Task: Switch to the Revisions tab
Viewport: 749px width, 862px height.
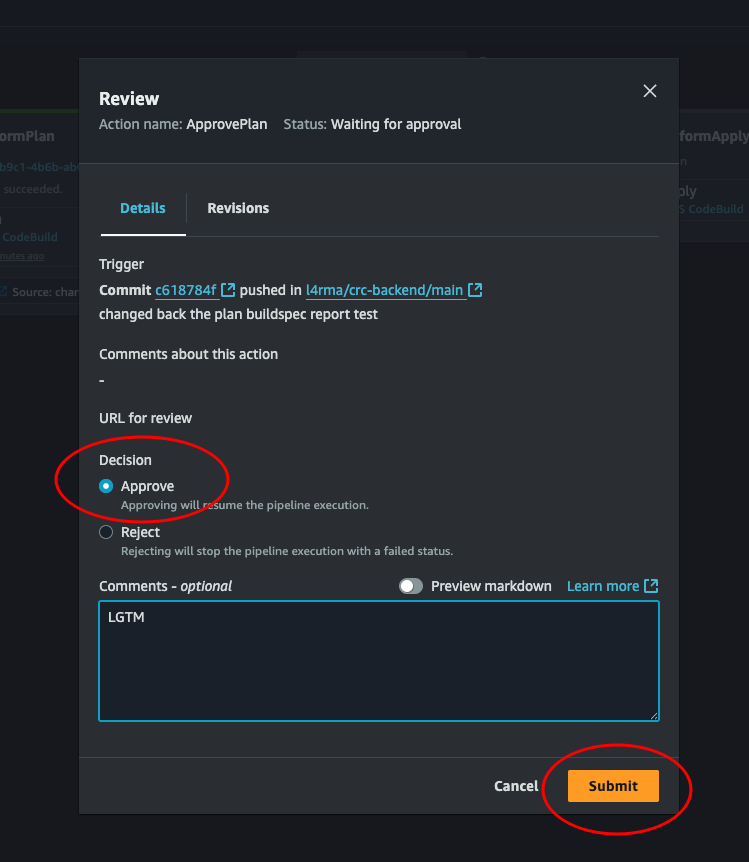Action: point(238,208)
